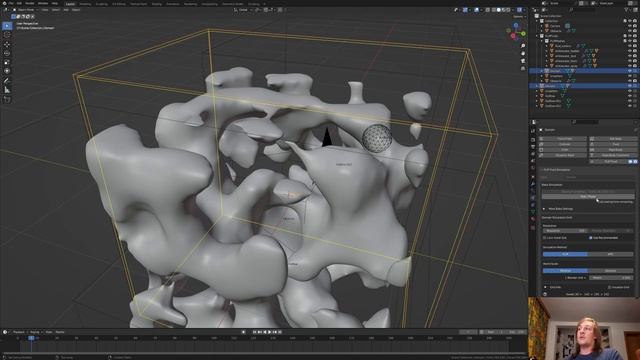Click the properties panel search field
The width and height of the screenshot is (640, 360).
click(x=586, y=122)
